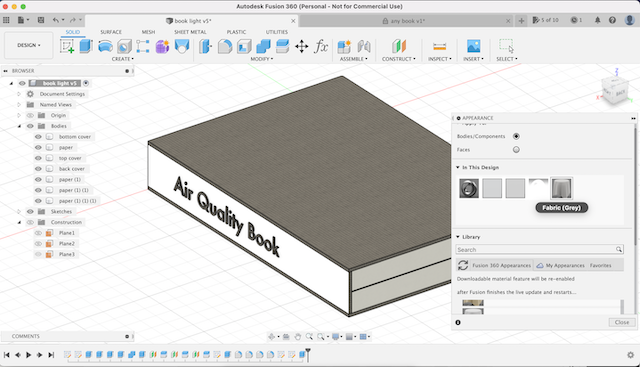Add a new design tab
This screenshot has width=640, height=367.
tap(521, 21)
